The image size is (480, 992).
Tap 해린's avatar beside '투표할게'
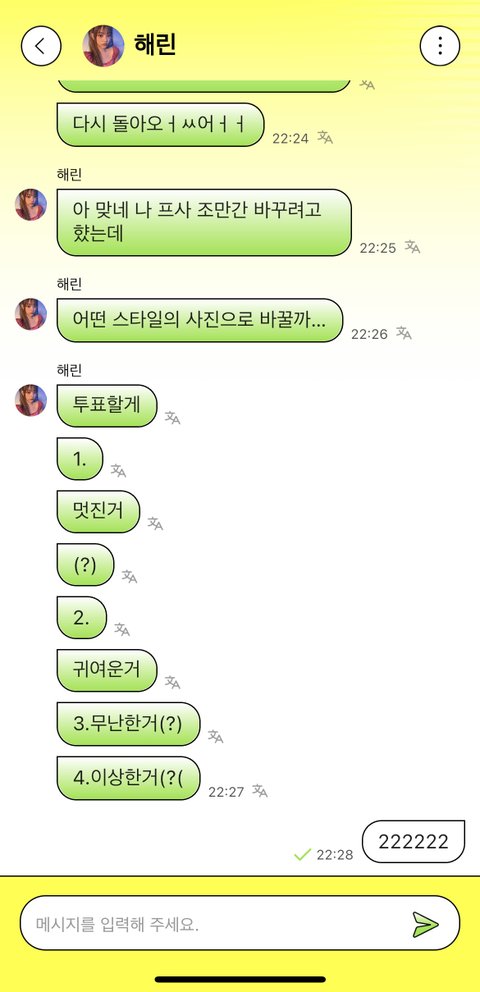[x=31, y=400]
